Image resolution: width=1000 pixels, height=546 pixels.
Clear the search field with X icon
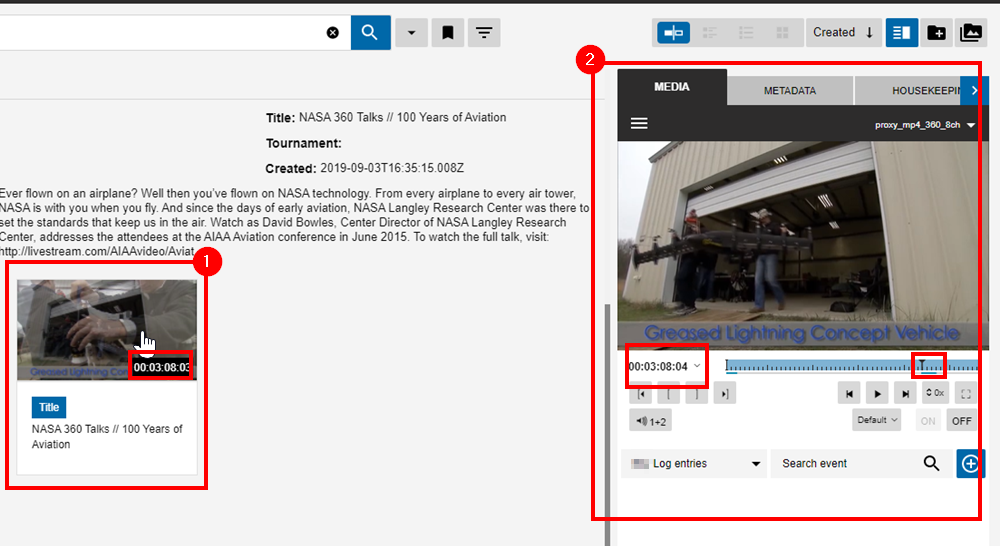[333, 33]
